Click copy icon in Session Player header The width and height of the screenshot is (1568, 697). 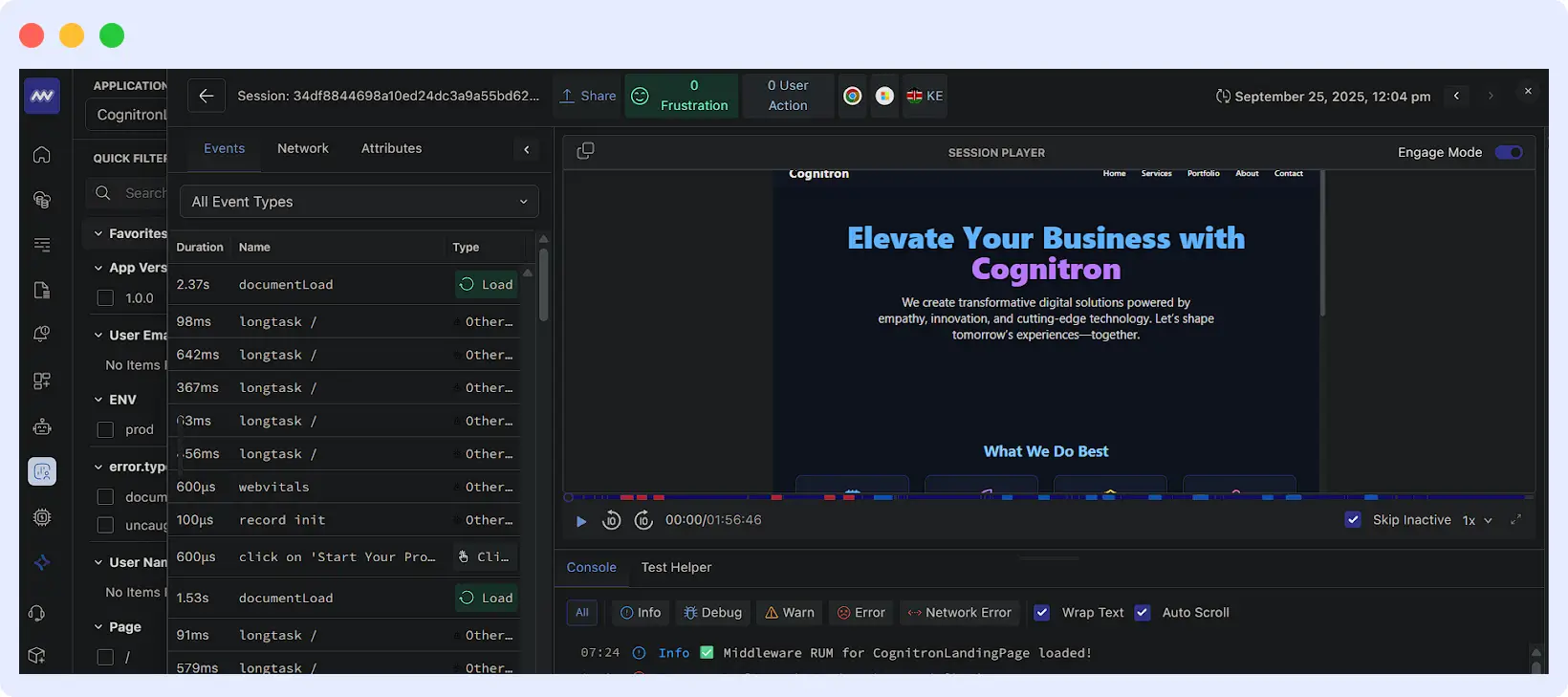pos(586,151)
